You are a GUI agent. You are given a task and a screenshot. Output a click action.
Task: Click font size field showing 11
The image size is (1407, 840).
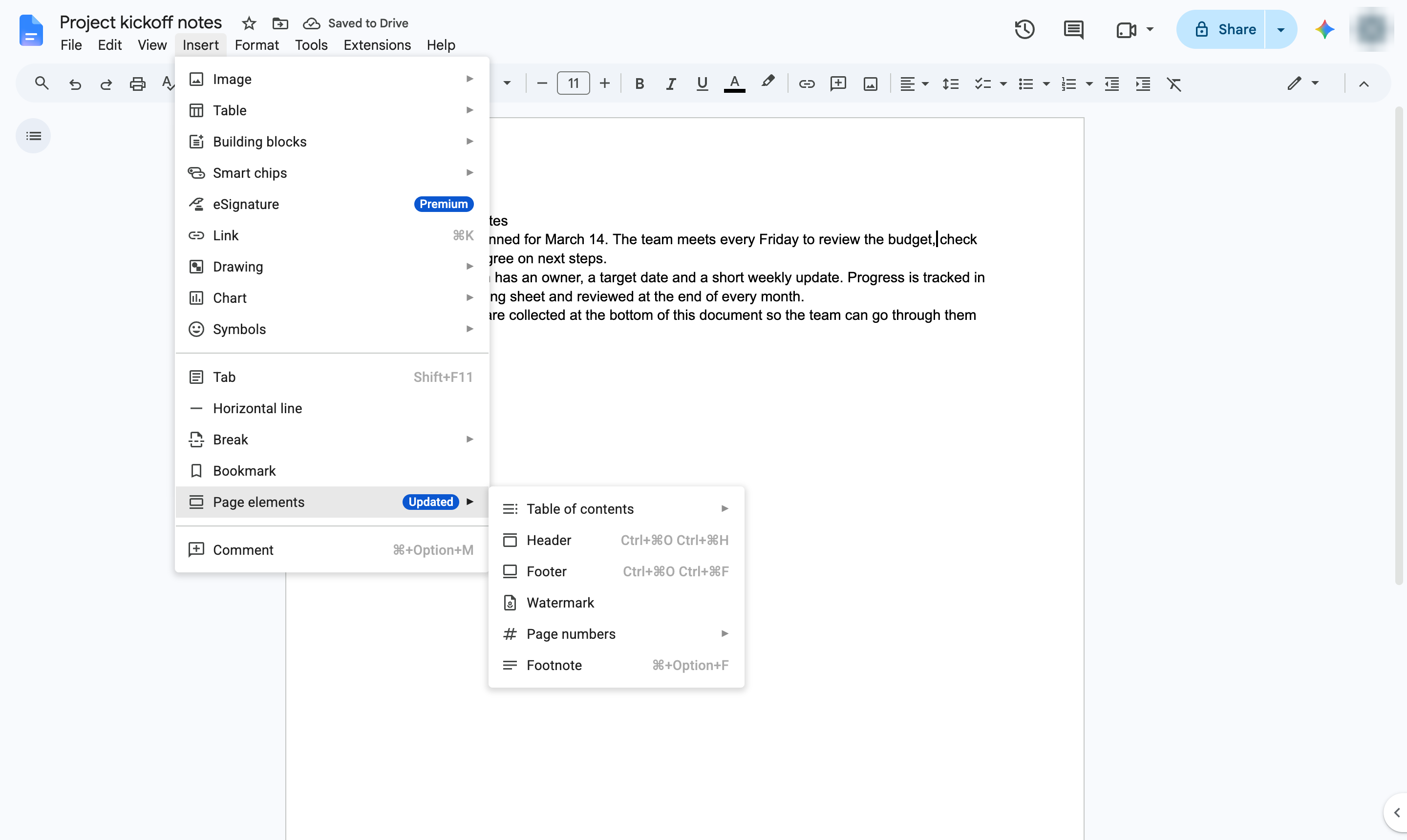(x=573, y=84)
